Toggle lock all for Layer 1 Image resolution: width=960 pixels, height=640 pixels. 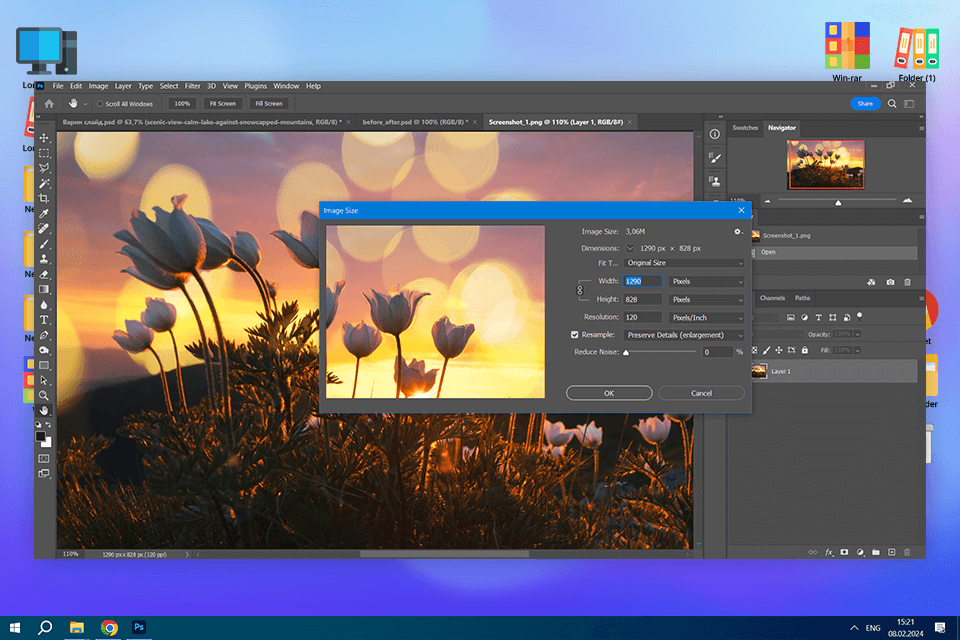tap(804, 350)
